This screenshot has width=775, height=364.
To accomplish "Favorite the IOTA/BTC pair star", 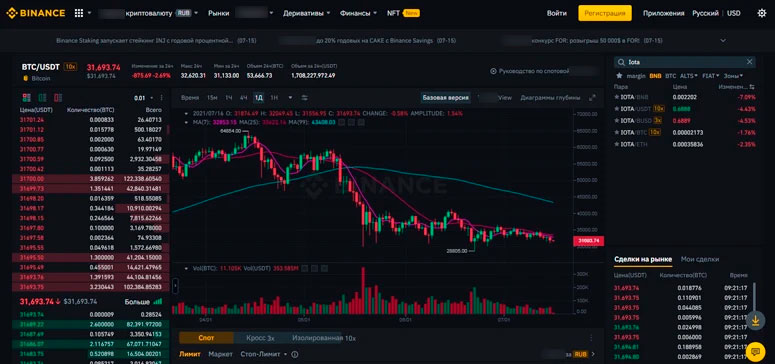I will point(616,133).
